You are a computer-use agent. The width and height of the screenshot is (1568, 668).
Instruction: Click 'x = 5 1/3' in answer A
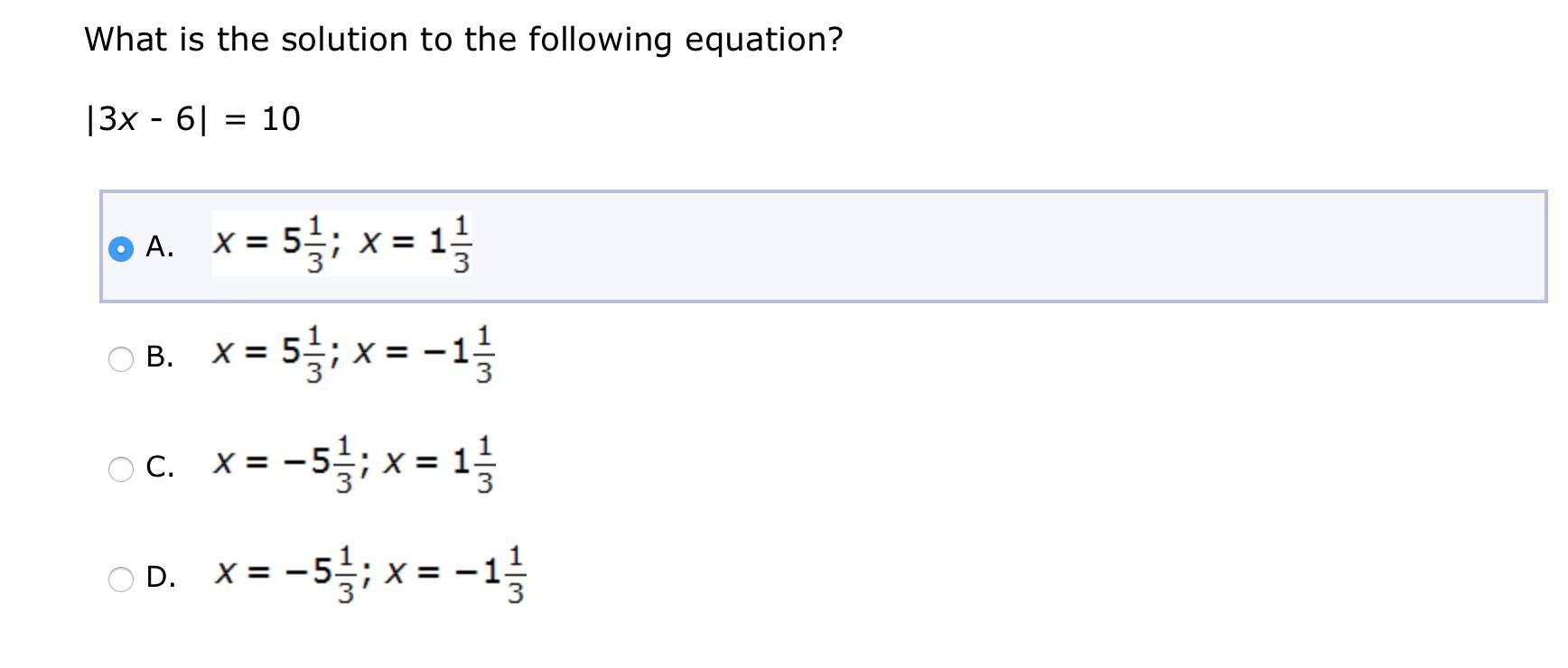(x=272, y=244)
